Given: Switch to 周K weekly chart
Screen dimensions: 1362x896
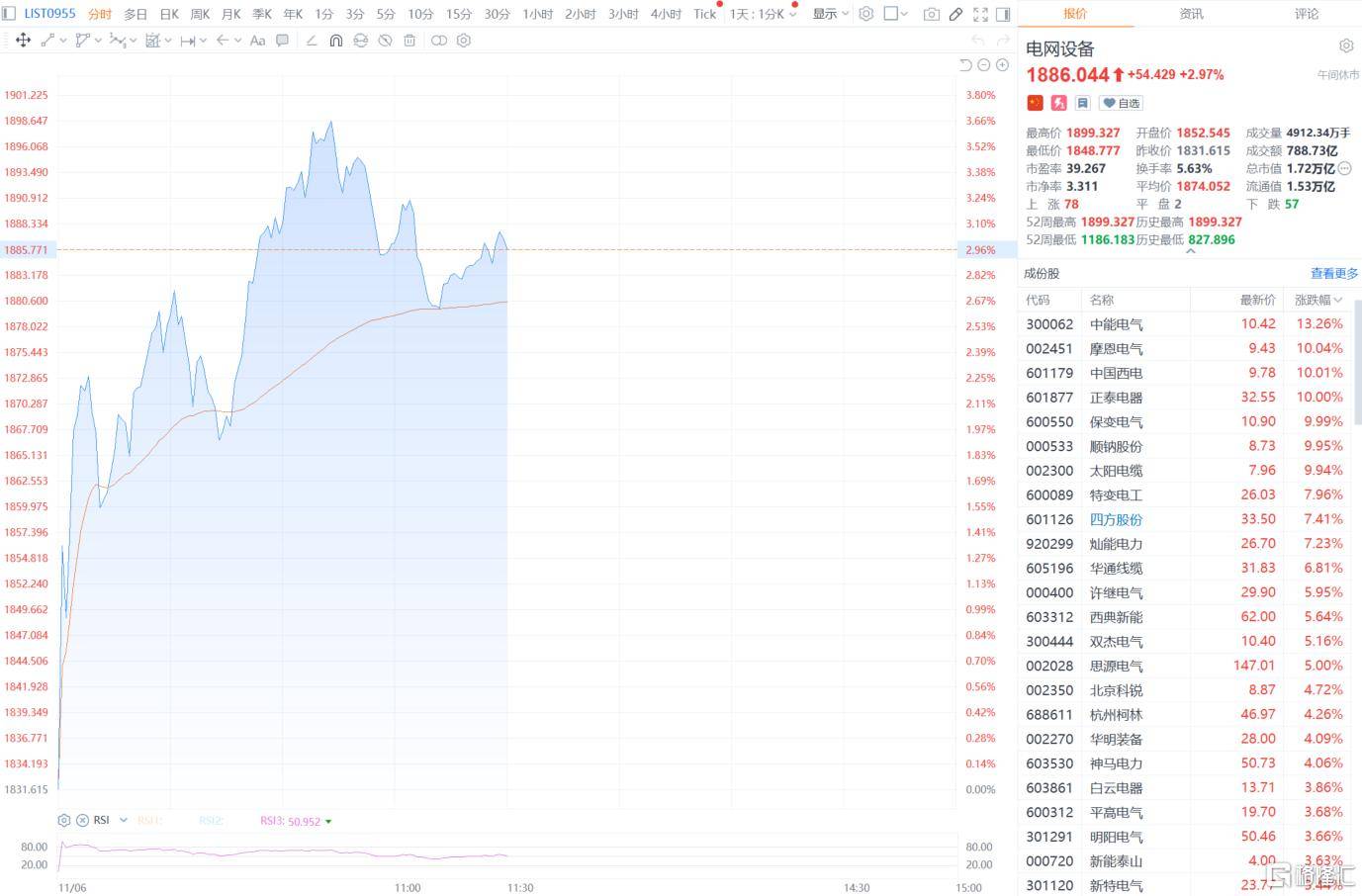Looking at the screenshot, I should tap(200, 14).
